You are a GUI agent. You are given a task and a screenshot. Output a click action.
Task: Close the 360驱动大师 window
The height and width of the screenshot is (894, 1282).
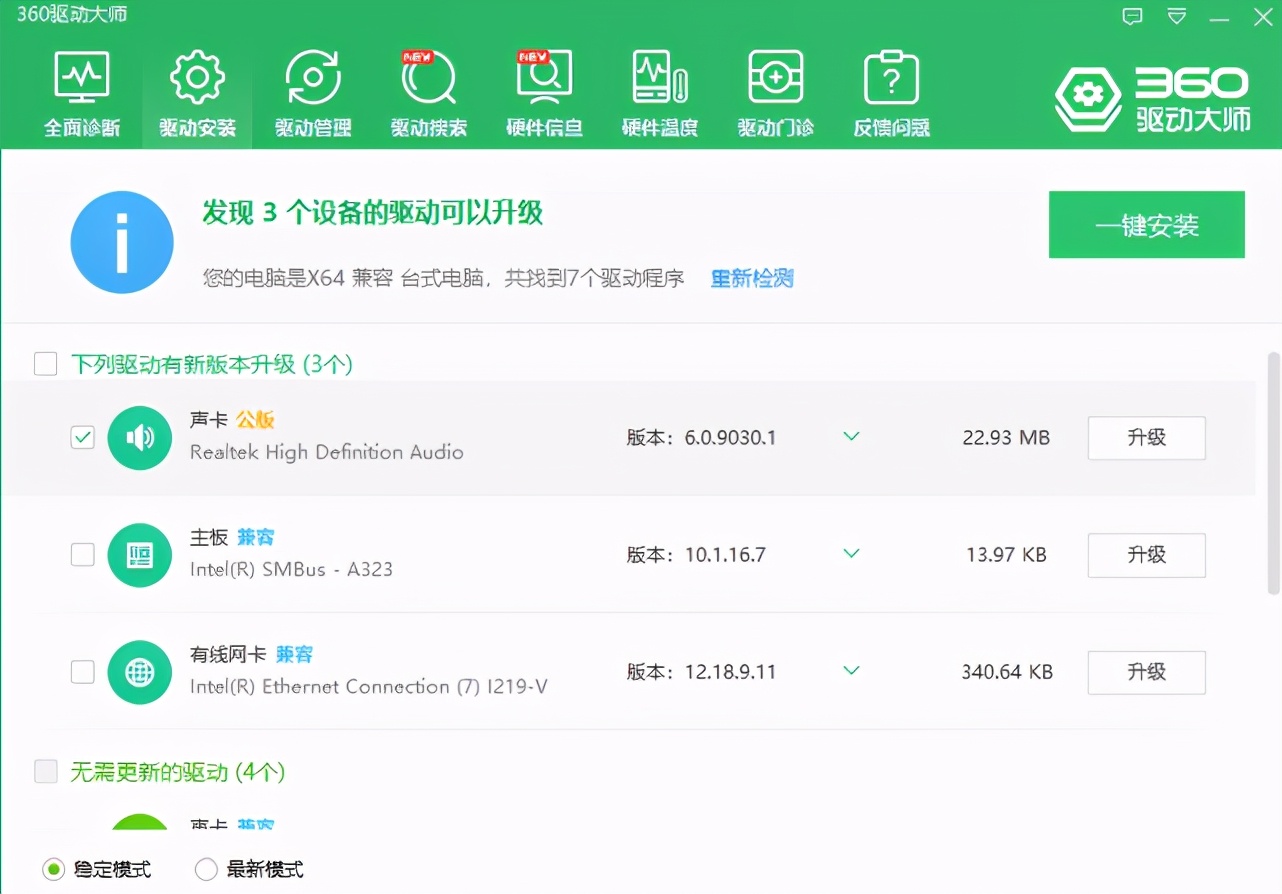click(x=1262, y=16)
